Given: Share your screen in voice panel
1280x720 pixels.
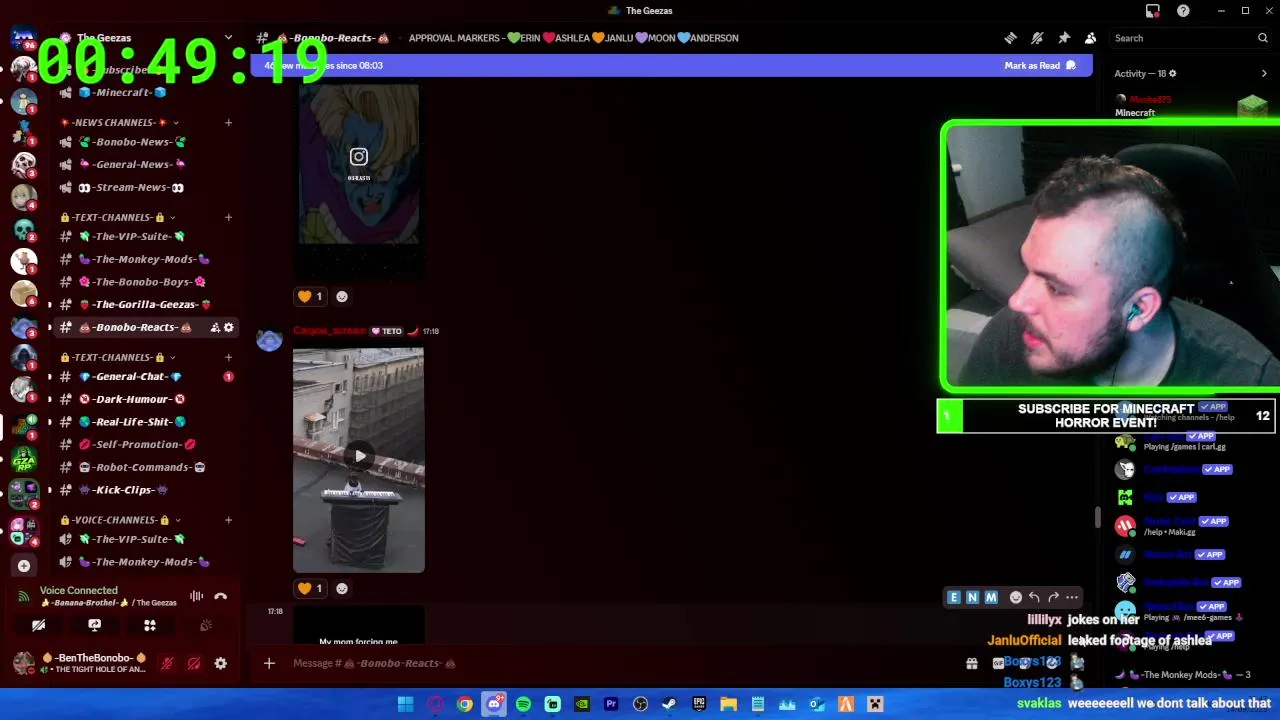Looking at the screenshot, I should click(x=94, y=625).
